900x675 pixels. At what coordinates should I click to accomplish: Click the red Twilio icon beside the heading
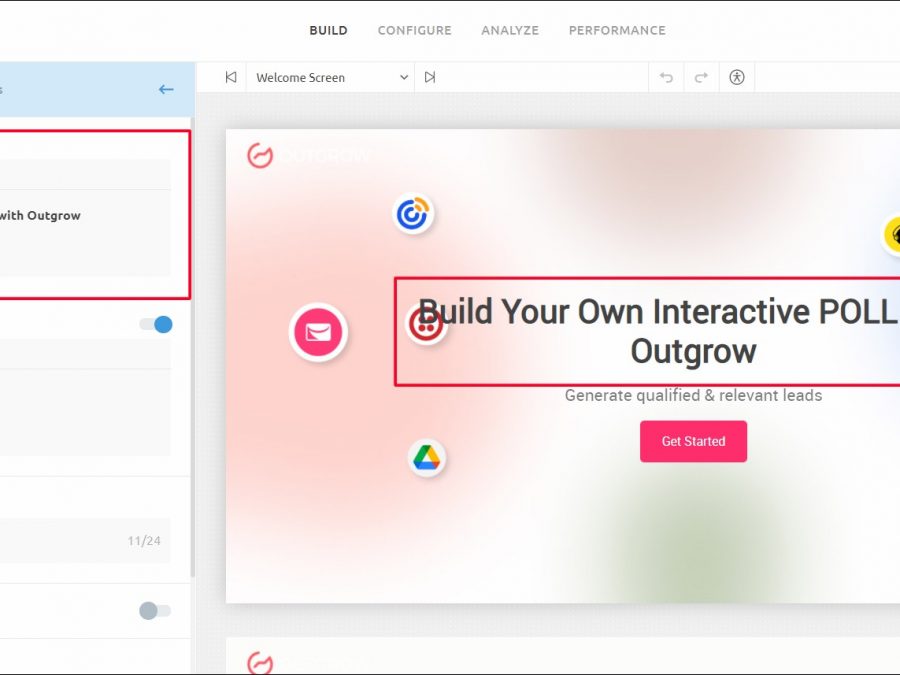tap(426, 324)
